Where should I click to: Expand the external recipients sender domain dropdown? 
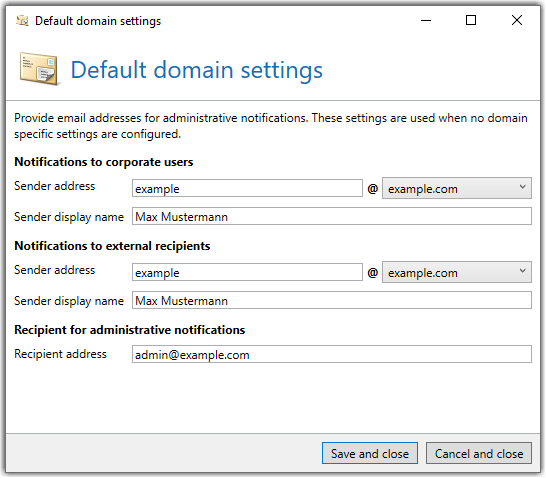pyautogui.click(x=457, y=272)
